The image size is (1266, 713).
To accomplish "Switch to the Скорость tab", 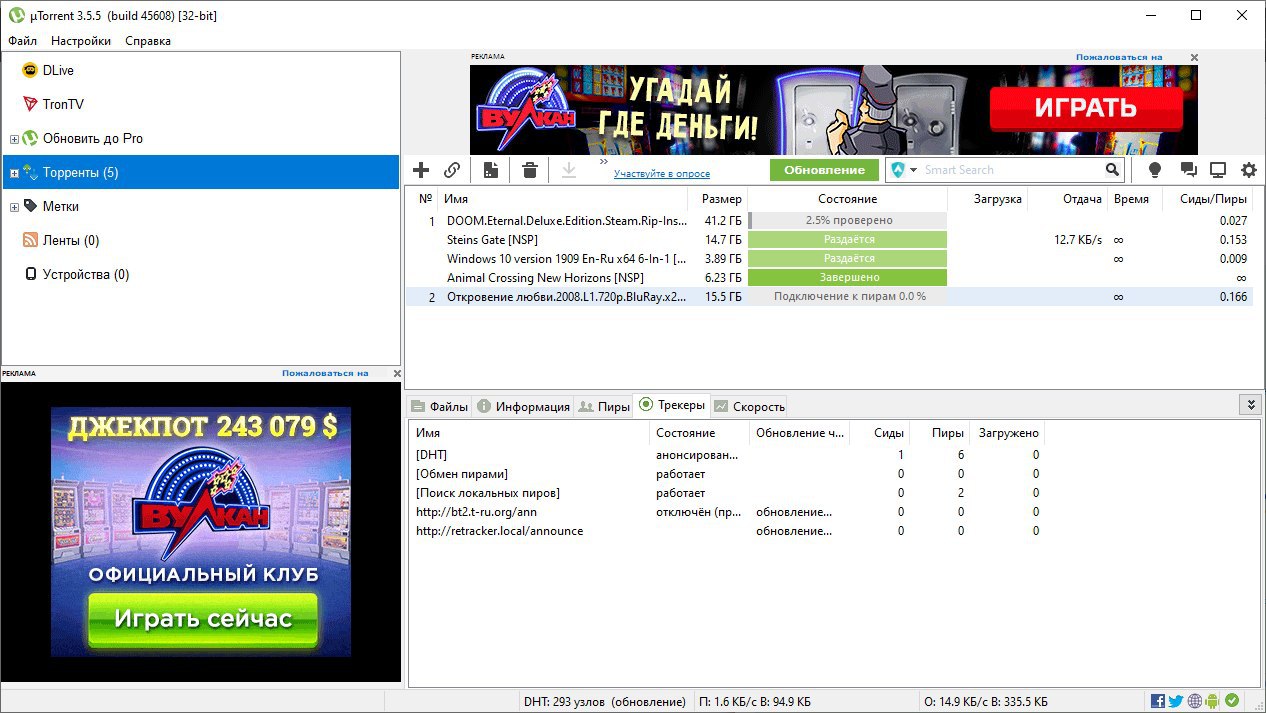I will point(749,406).
